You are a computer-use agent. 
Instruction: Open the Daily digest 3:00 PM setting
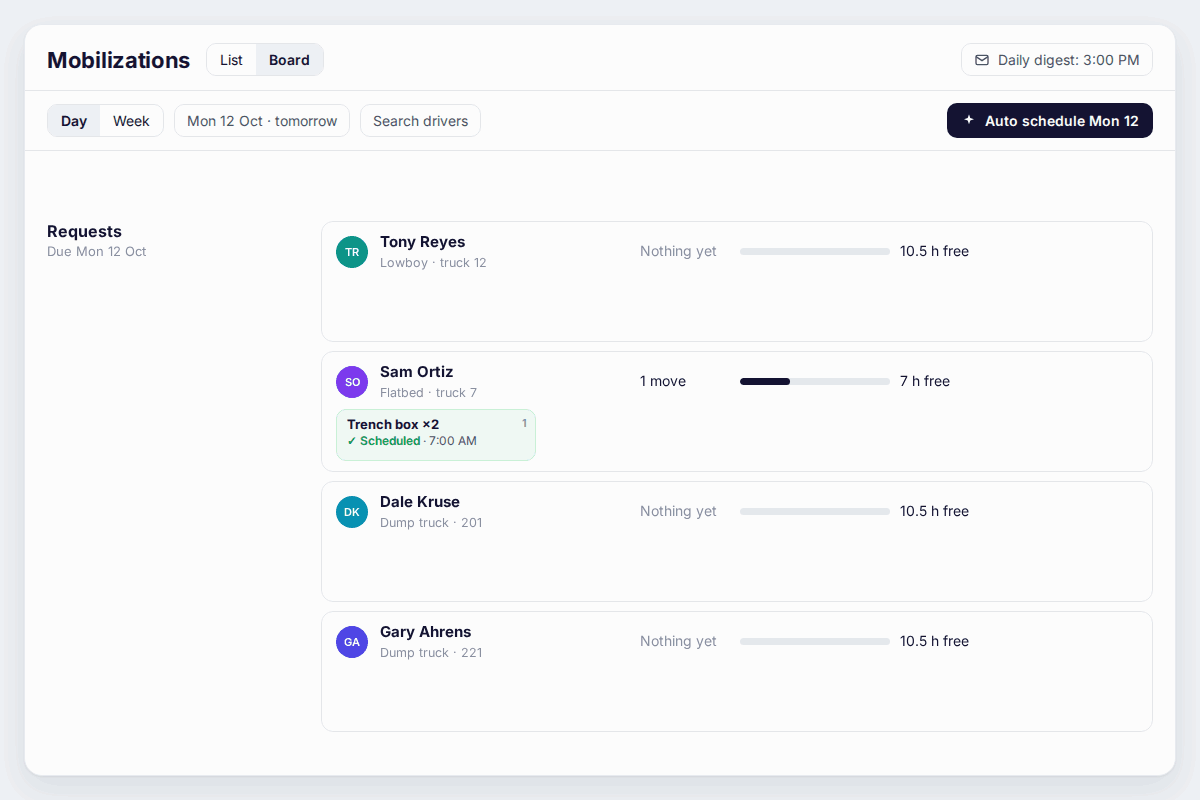(1057, 60)
